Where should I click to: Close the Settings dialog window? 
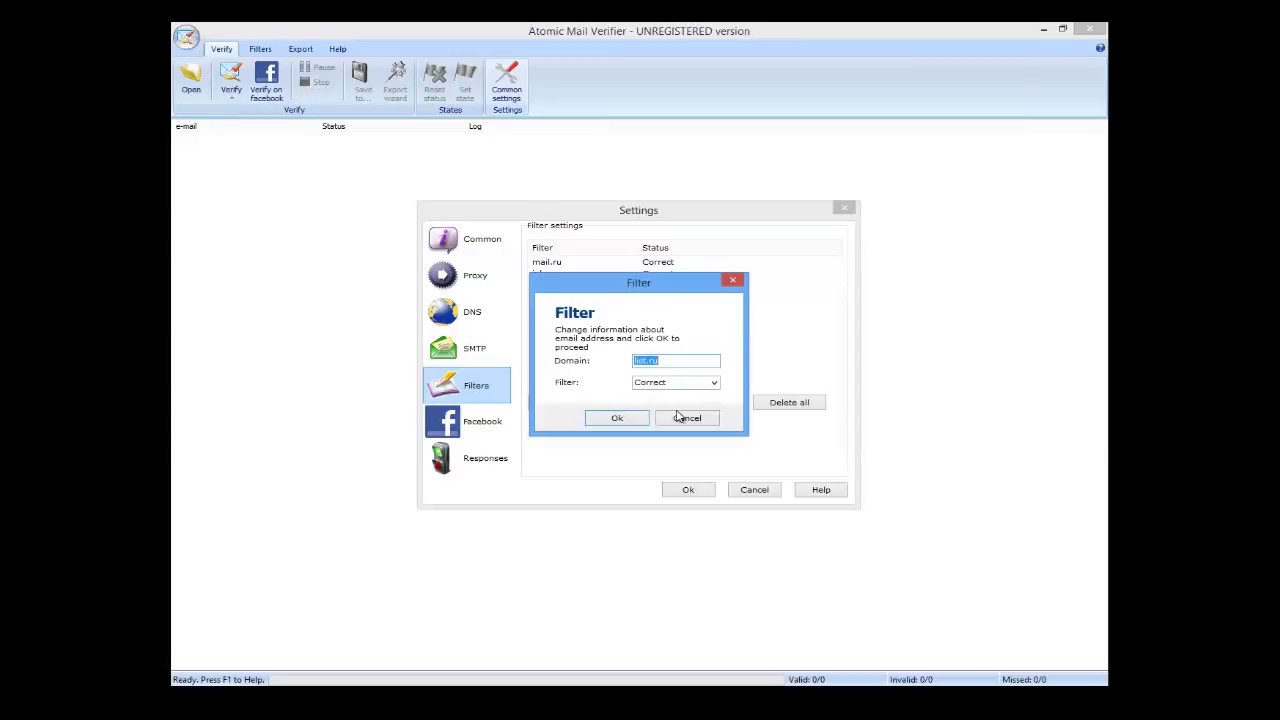pyautogui.click(x=845, y=208)
